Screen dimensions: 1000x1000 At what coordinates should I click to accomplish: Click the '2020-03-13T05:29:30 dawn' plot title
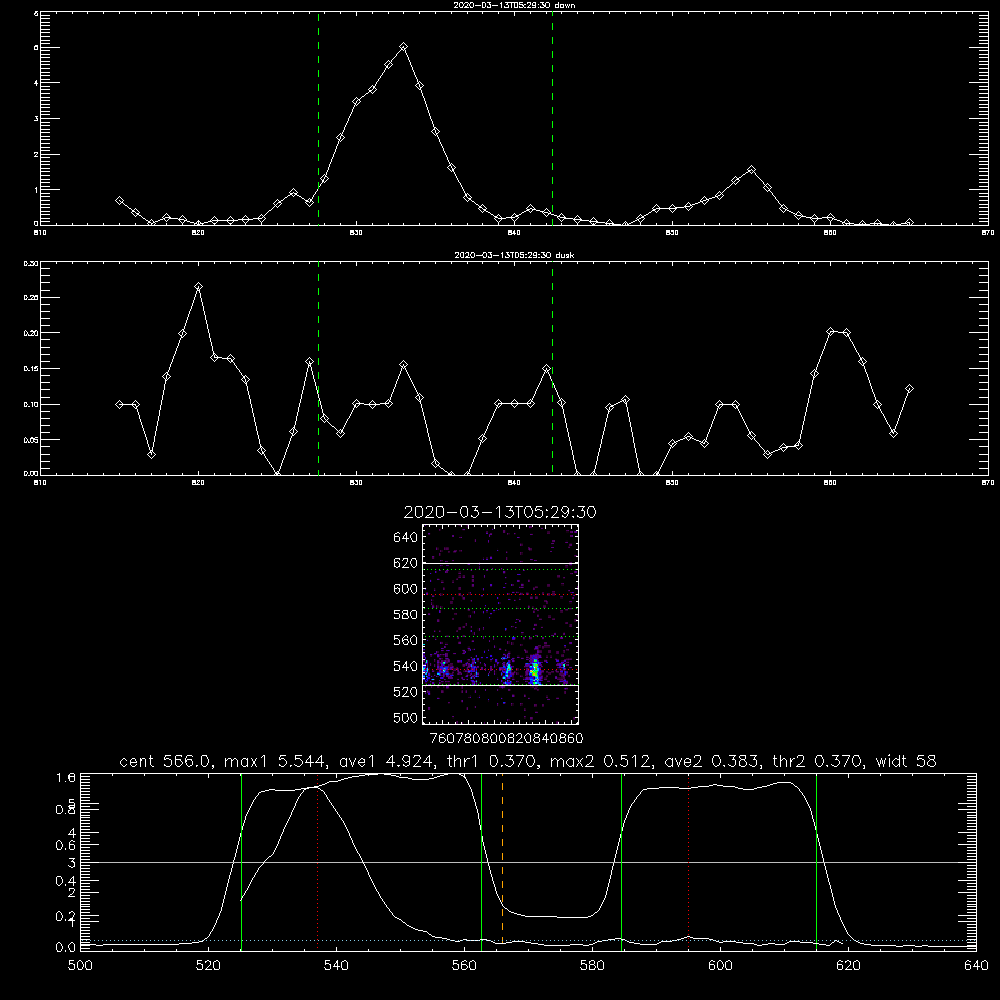tap(514, 5)
